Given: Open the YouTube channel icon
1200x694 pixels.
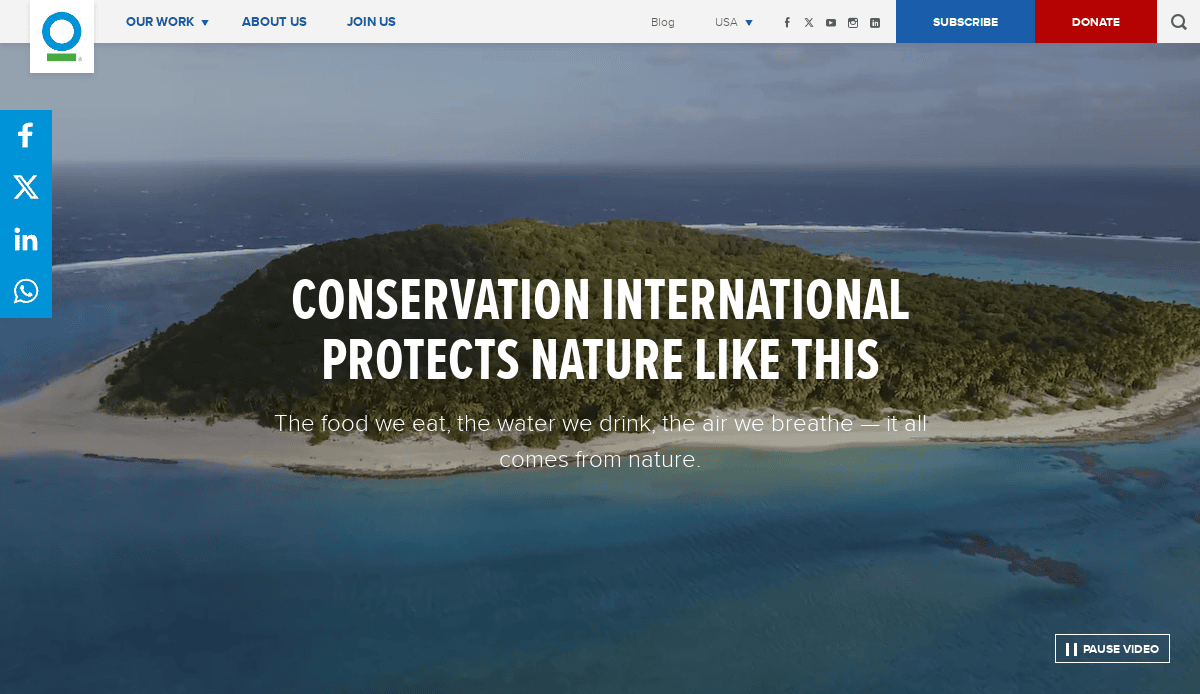Looking at the screenshot, I should (831, 21).
